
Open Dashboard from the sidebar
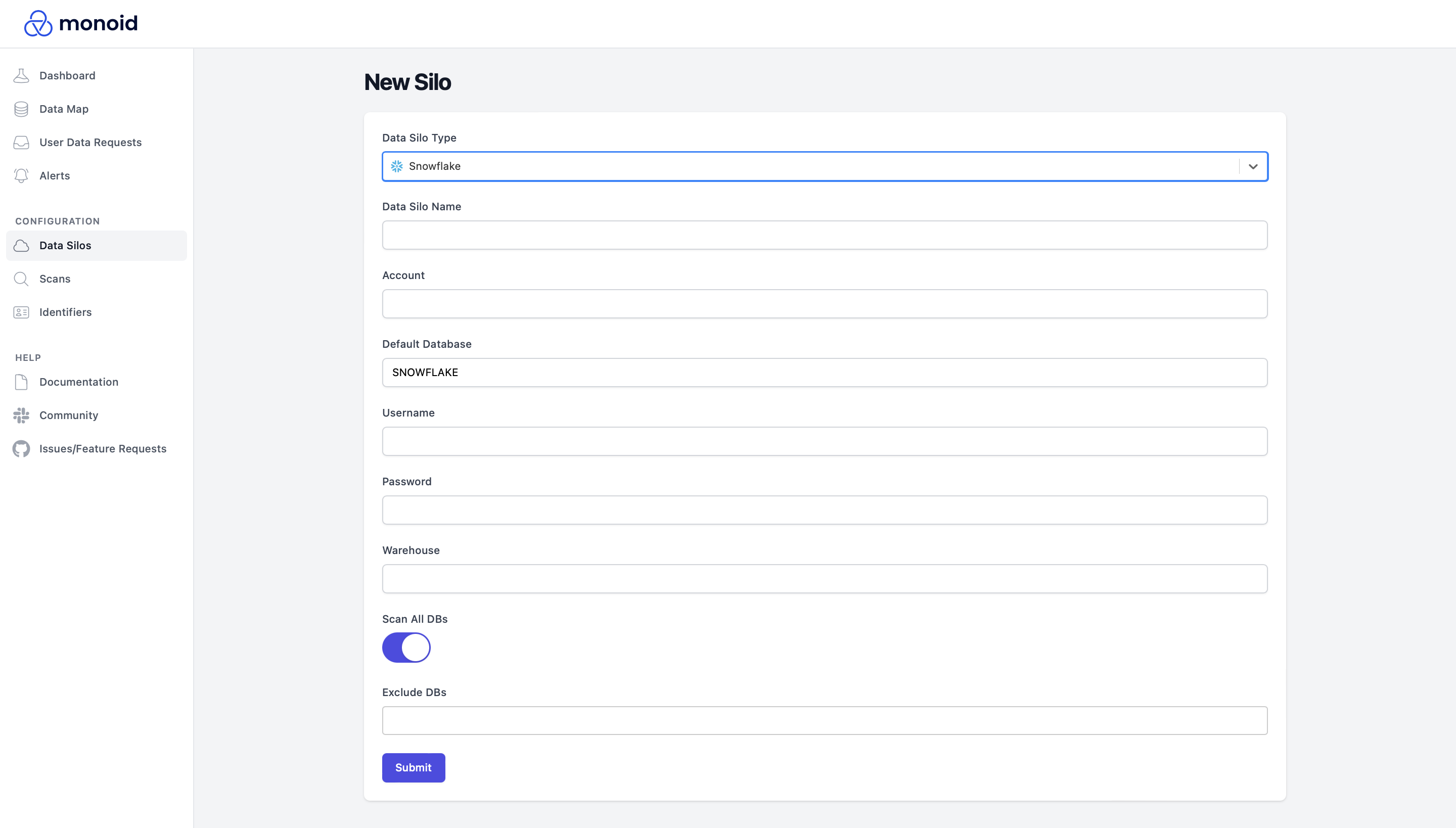97,76
